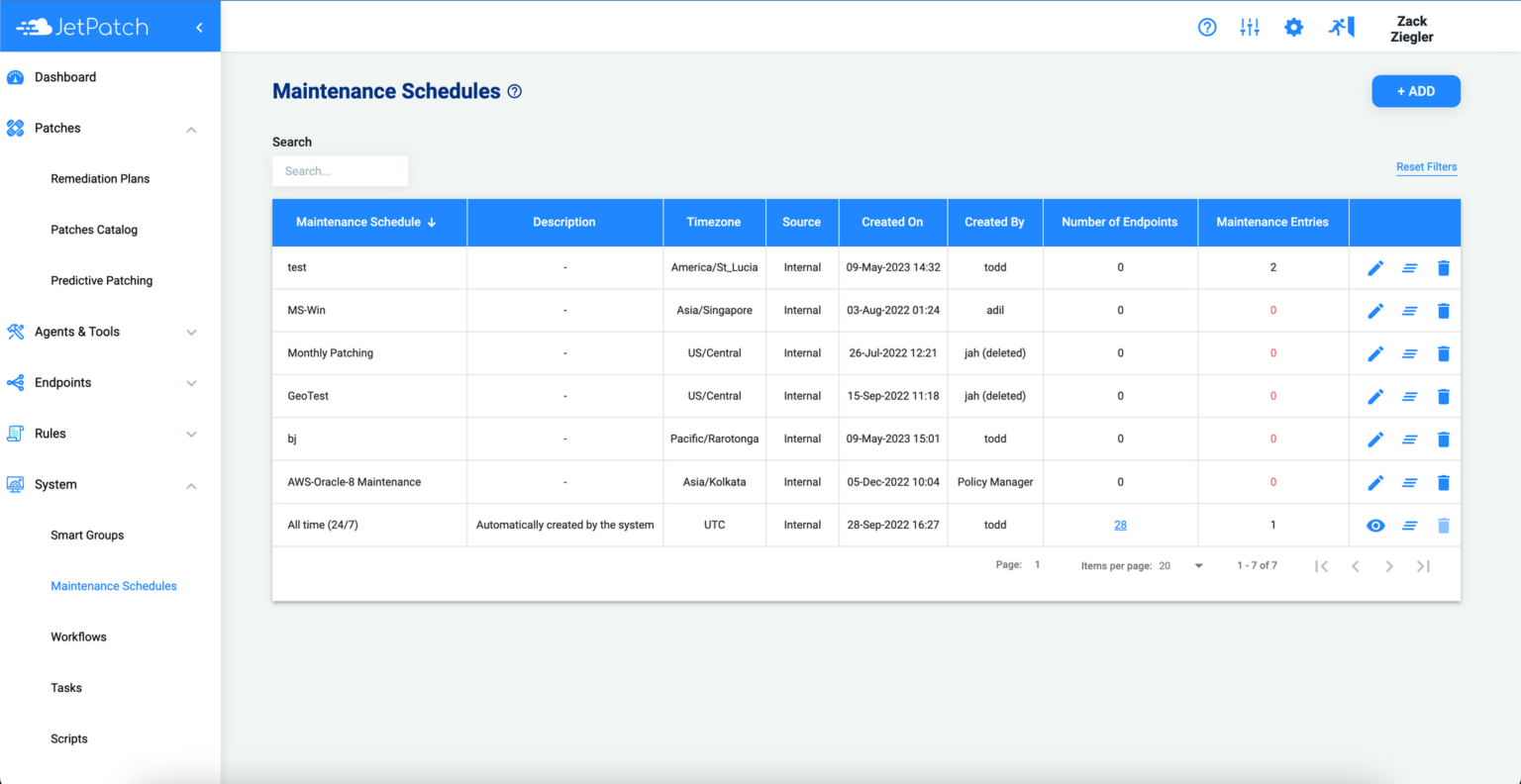Go to the Dashboard menu item
Screen dimensions: 1521x784
66,76
